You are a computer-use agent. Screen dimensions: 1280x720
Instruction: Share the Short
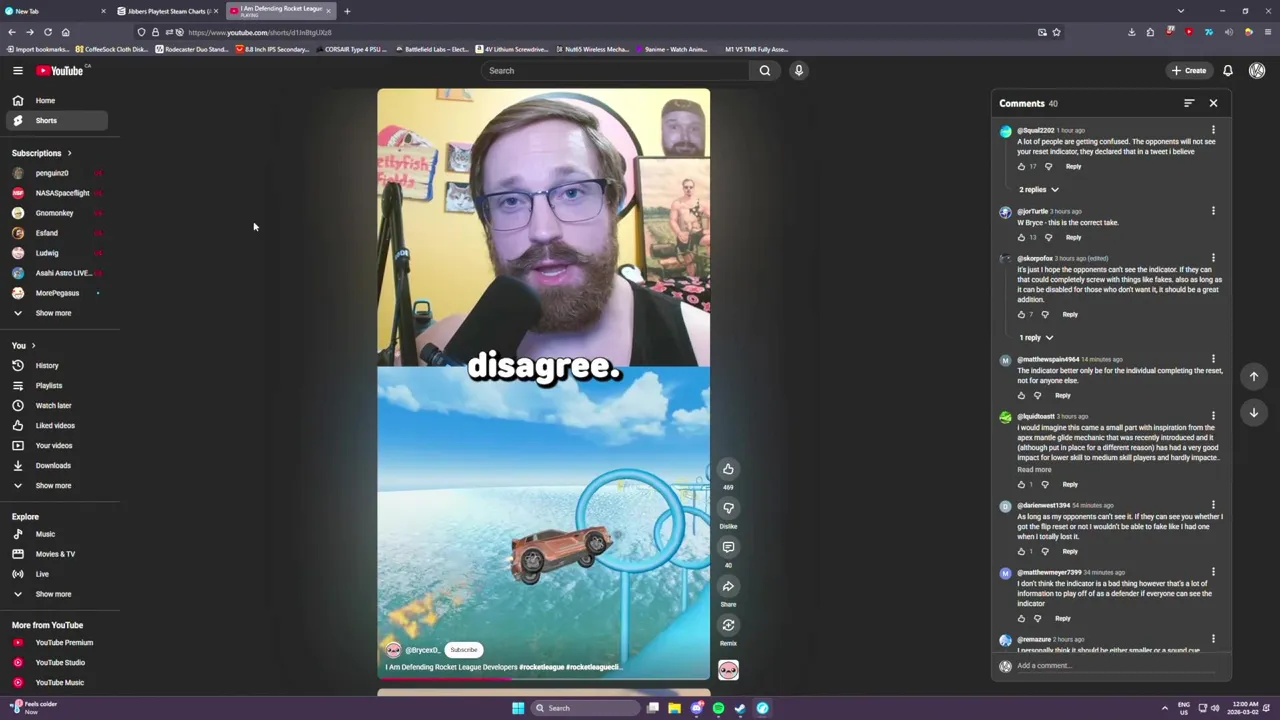pos(728,586)
